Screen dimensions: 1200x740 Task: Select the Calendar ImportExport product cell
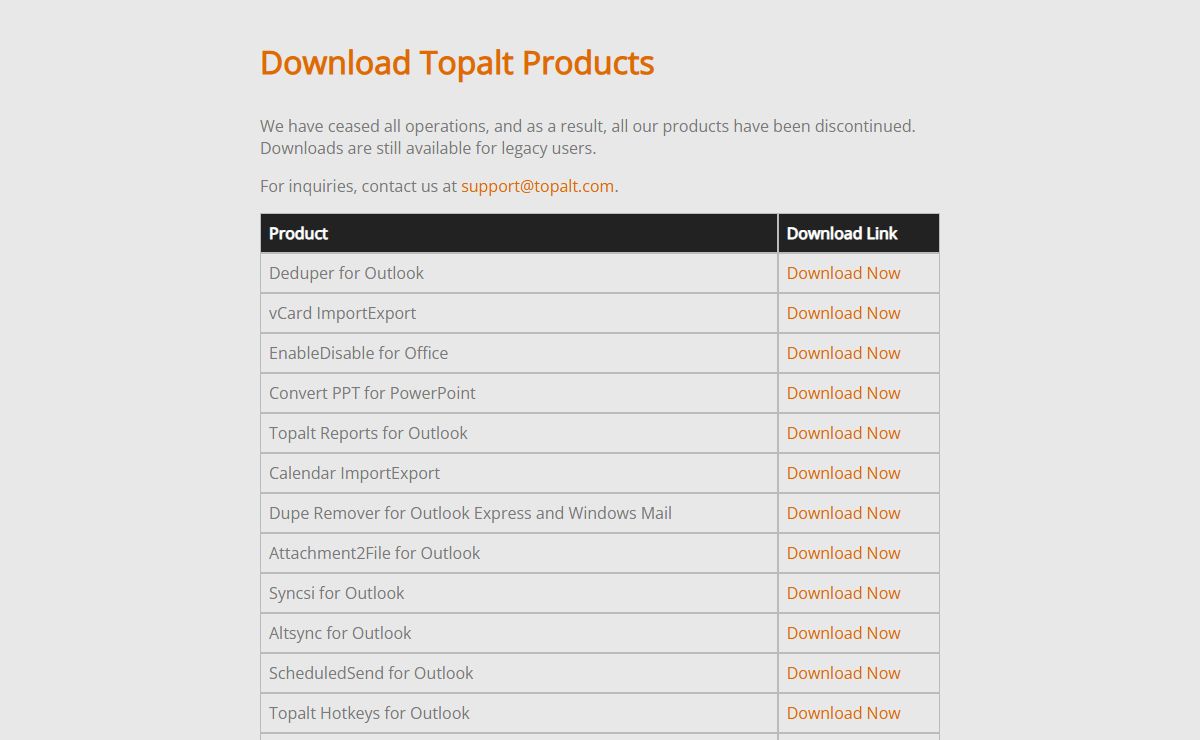coord(354,473)
